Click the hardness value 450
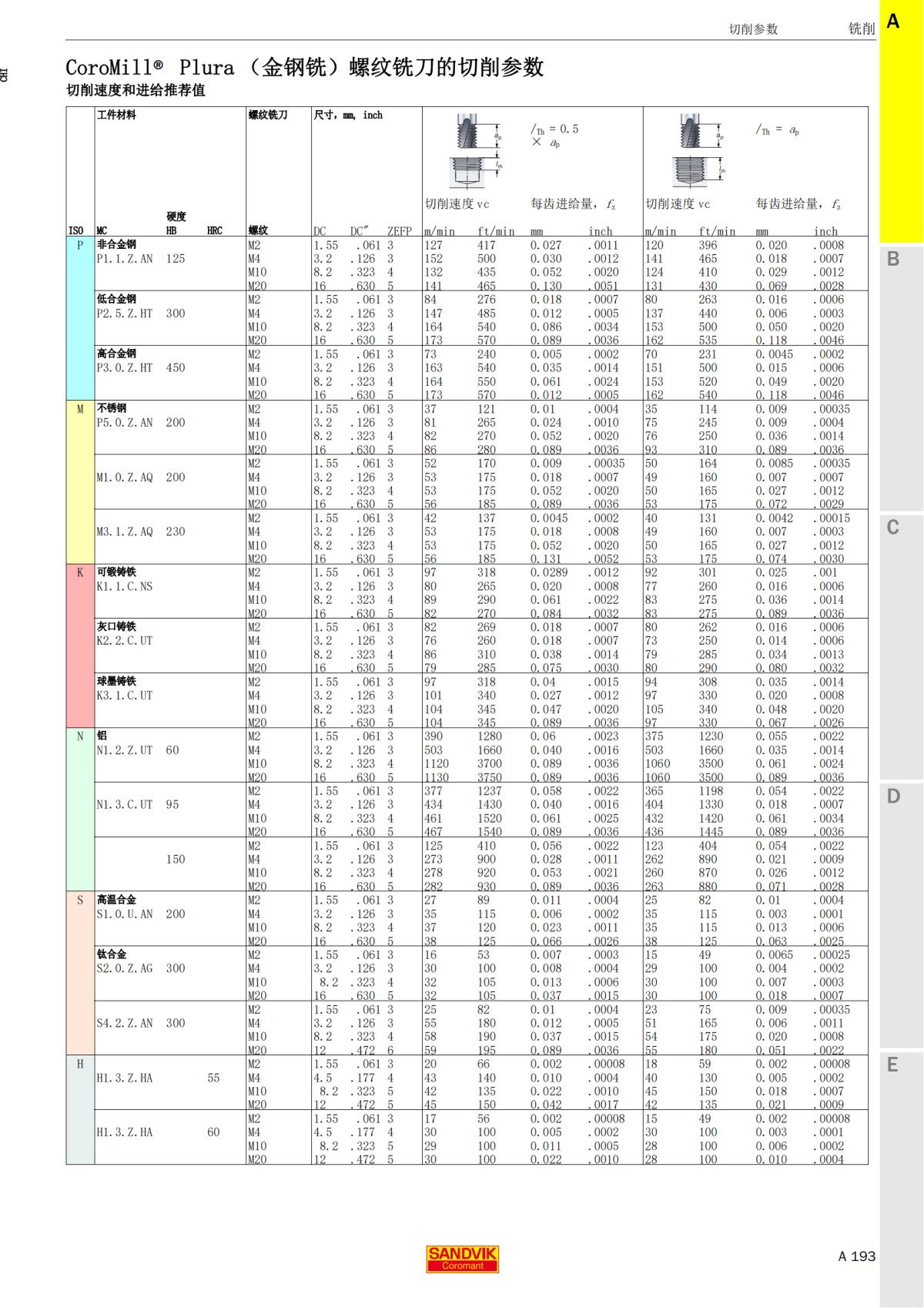The width and height of the screenshot is (924, 1308). pos(176,368)
